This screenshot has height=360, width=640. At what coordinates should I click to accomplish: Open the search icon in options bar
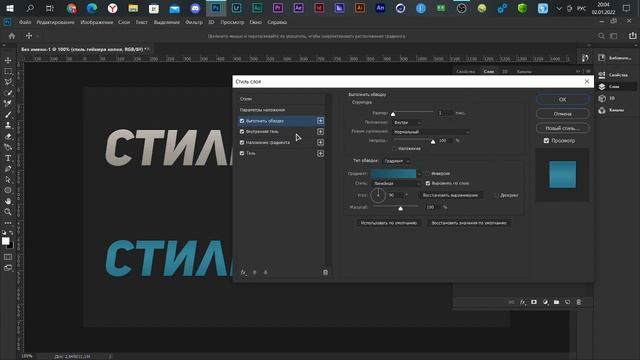pyautogui.click(x=601, y=36)
